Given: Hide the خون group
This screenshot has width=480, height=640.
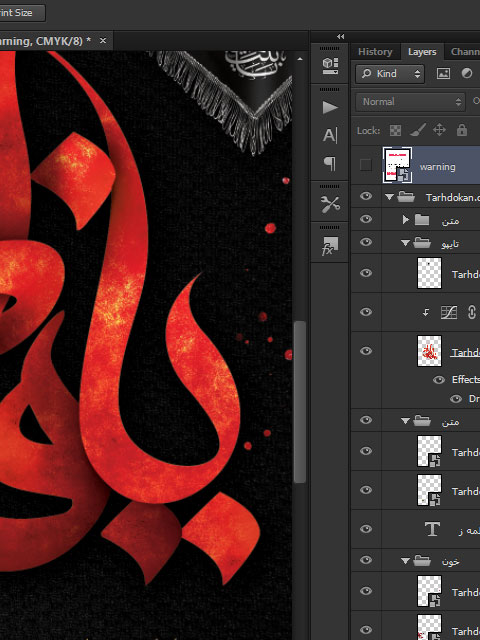Looking at the screenshot, I should point(366,560).
